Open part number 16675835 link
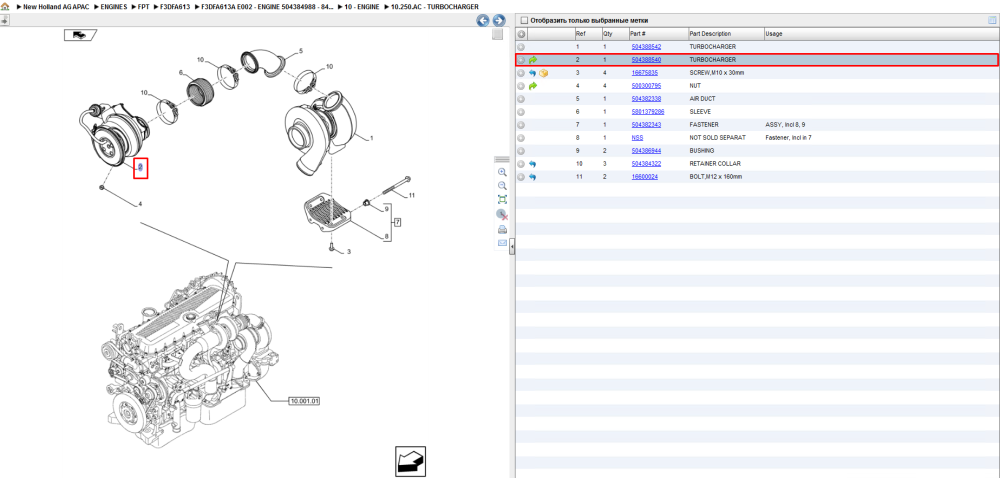This screenshot has width=1000, height=478. pos(644,73)
